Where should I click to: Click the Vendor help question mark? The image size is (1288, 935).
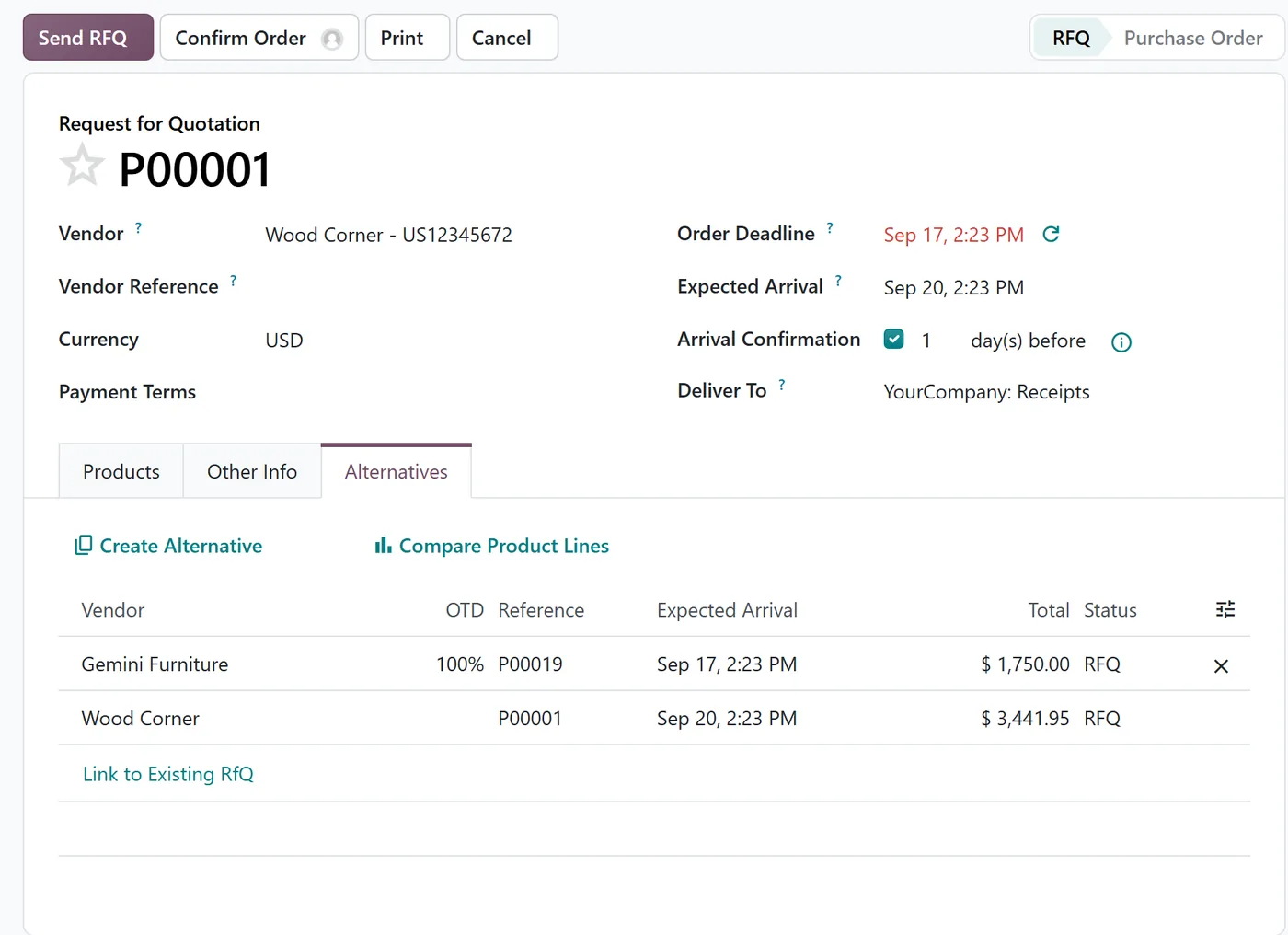point(138,227)
